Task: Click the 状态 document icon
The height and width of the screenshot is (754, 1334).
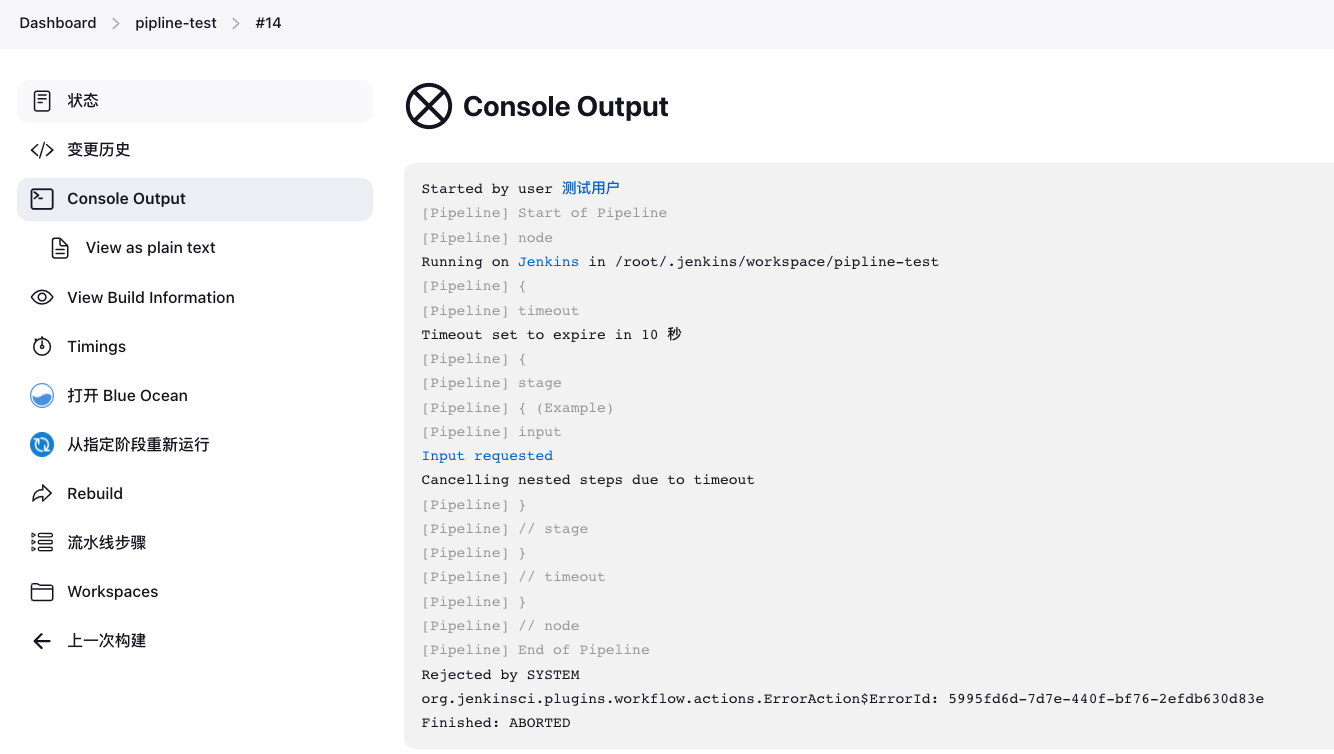Action: click(x=42, y=101)
